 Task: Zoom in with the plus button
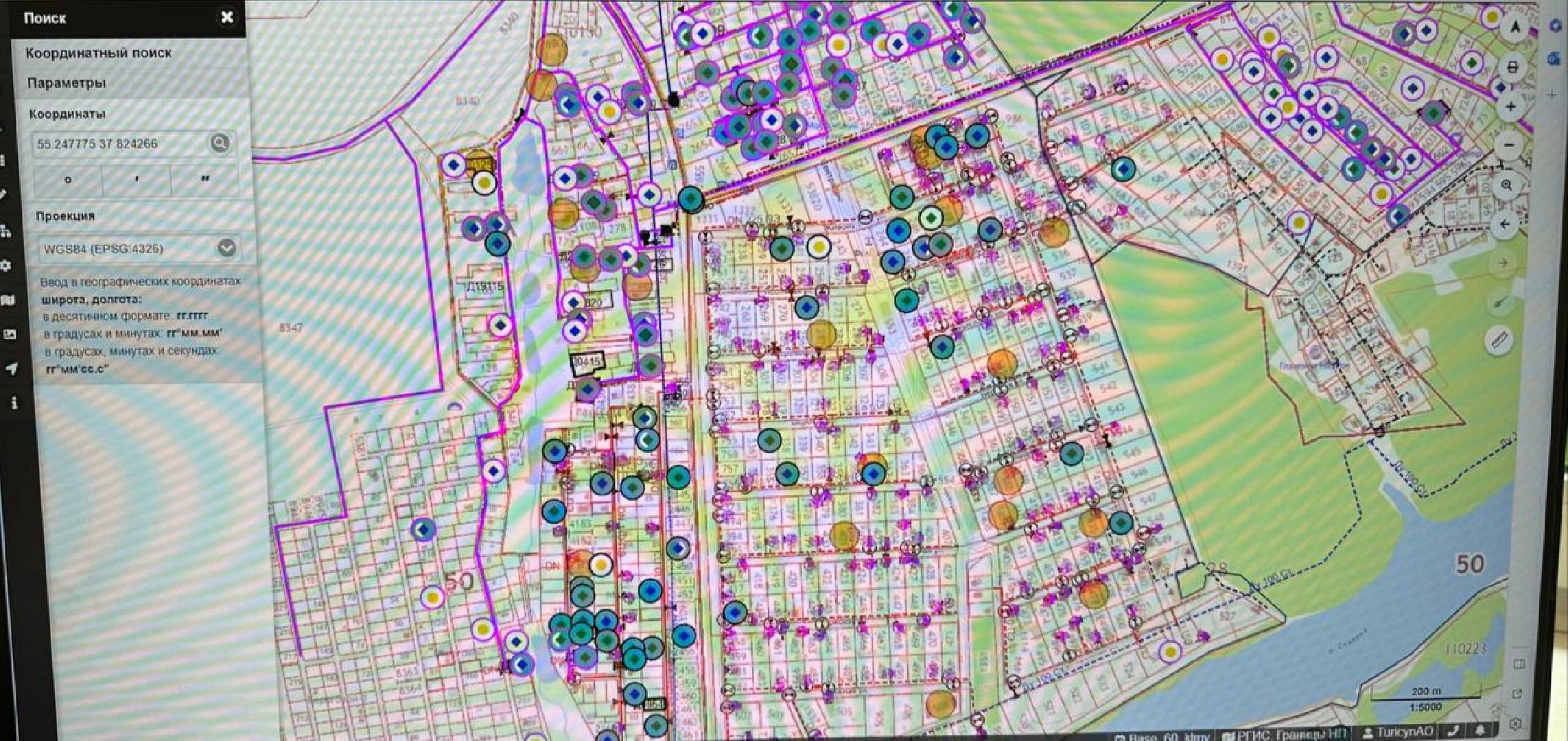1511,107
